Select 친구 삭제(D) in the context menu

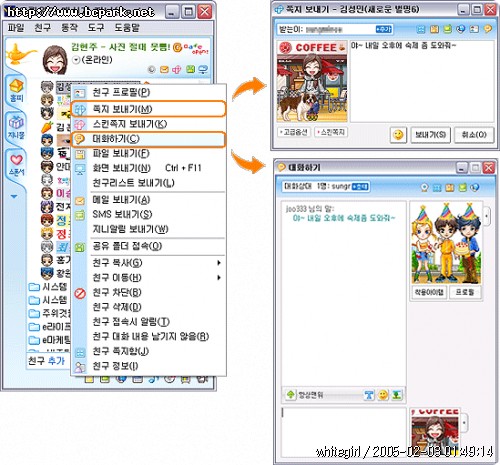click(x=148, y=307)
